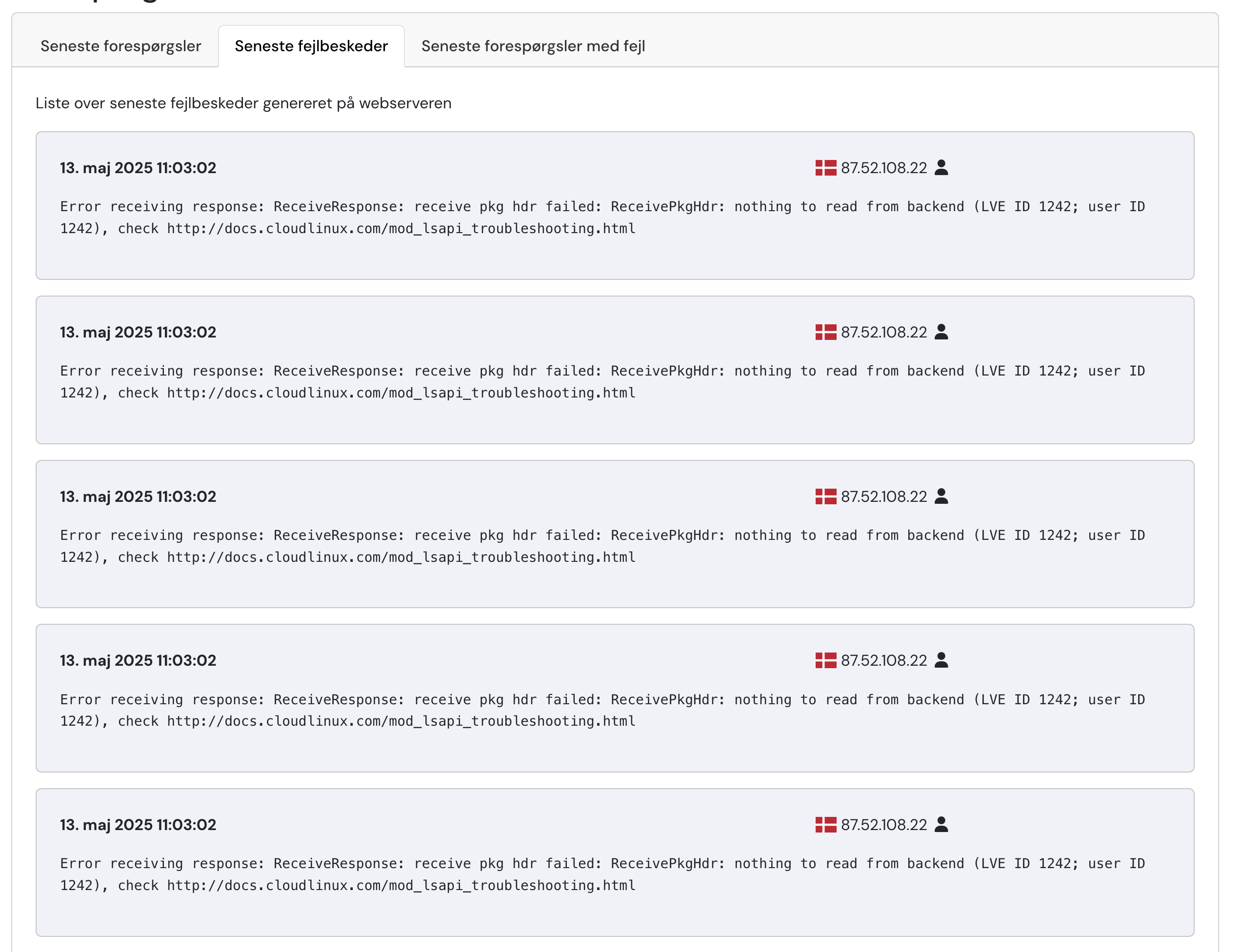This screenshot has height=952, width=1242.
Task: Click the second card's timestamp 13. maj 2025 11:03:02
Action: pyautogui.click(x=139, y=333)
